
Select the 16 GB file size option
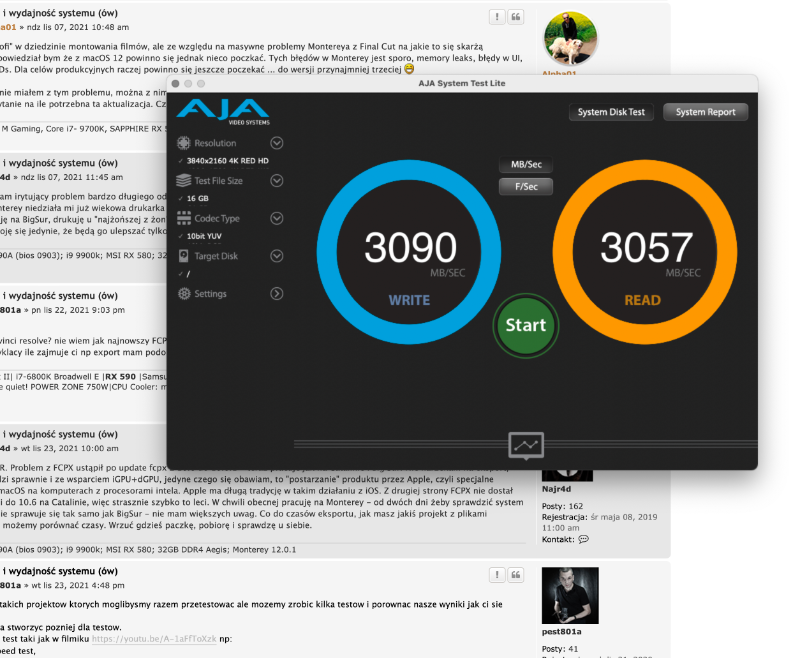[197, 198]
